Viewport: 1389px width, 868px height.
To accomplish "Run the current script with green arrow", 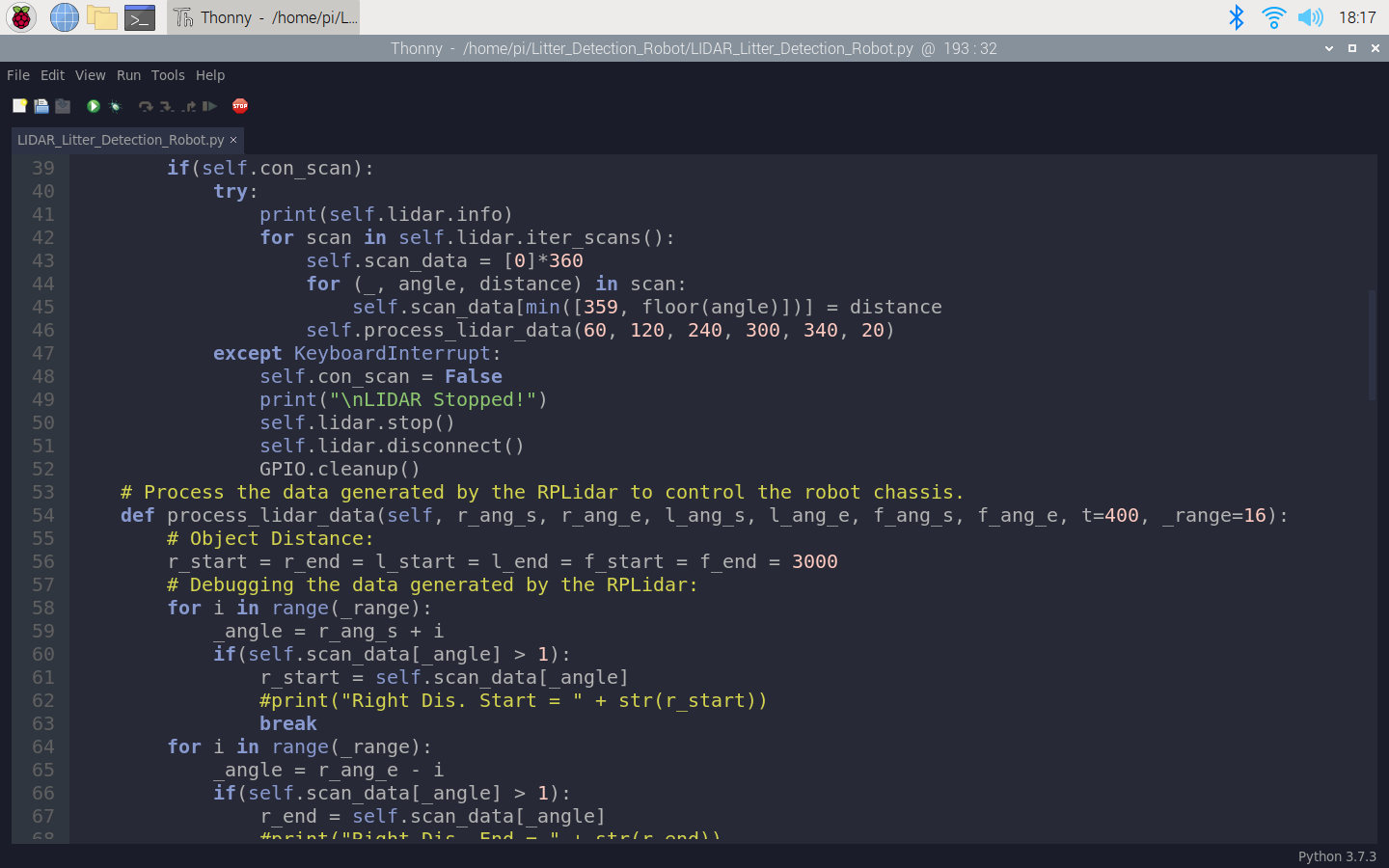I will coord(94,106).
